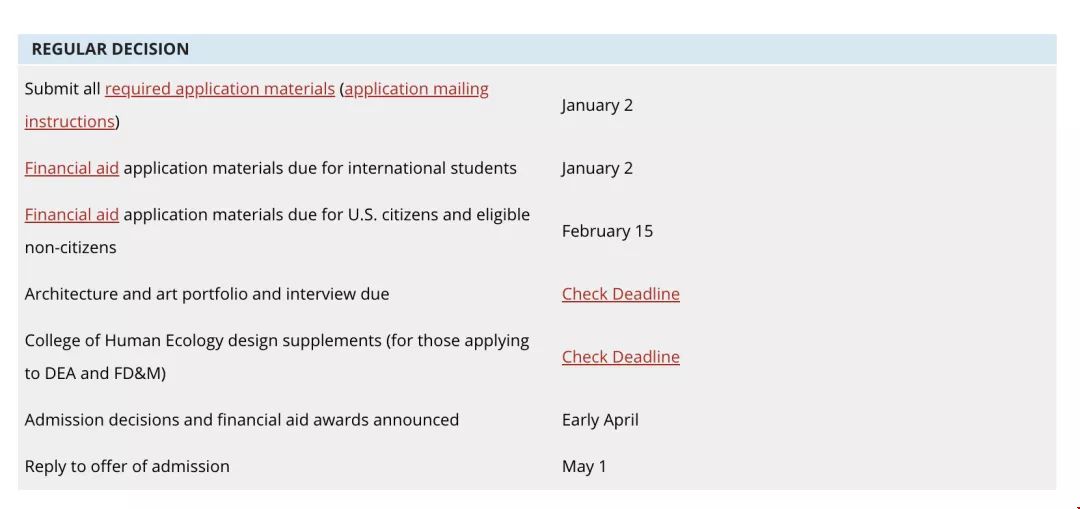Screen dimensions: 1080x509
Task: Click the Early April announcement date
Action: click(x=600, y=420)
